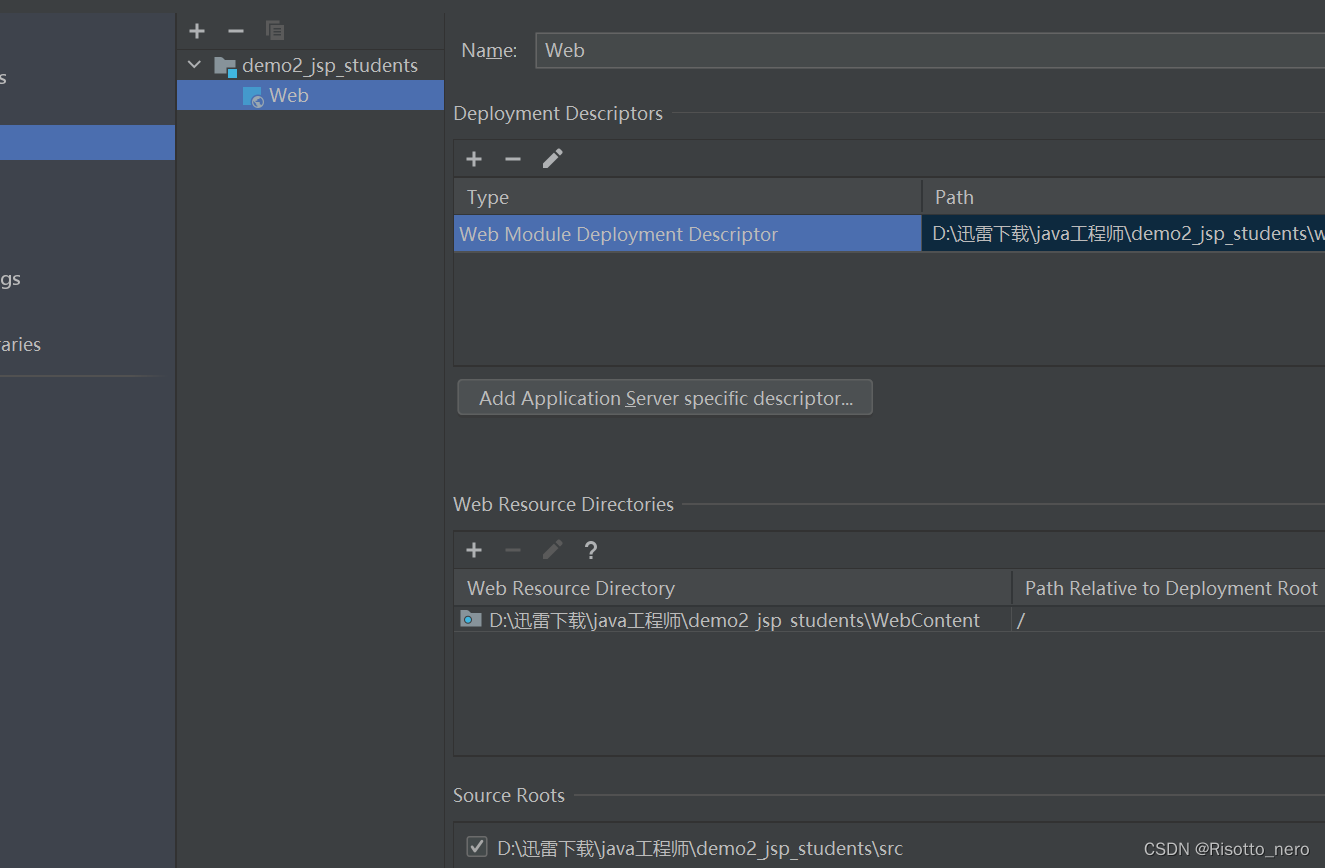Image resolution: width=1325 pixels, height=868 pixels.
Task: Click the WebContent folder icon
Action: click(471, 620)
